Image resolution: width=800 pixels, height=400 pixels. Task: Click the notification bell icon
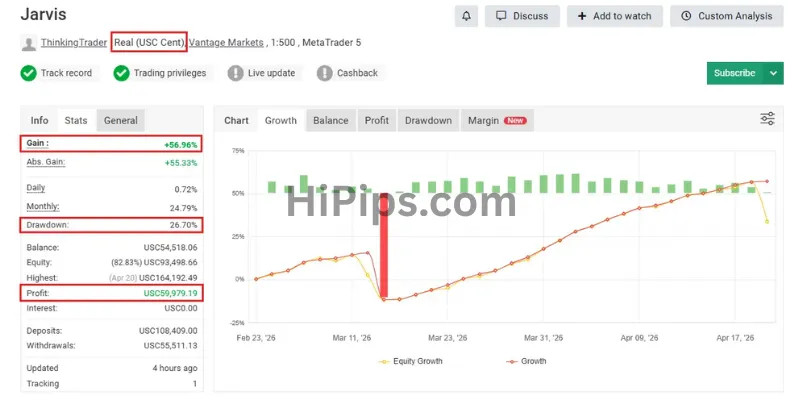tap(466, 16)
